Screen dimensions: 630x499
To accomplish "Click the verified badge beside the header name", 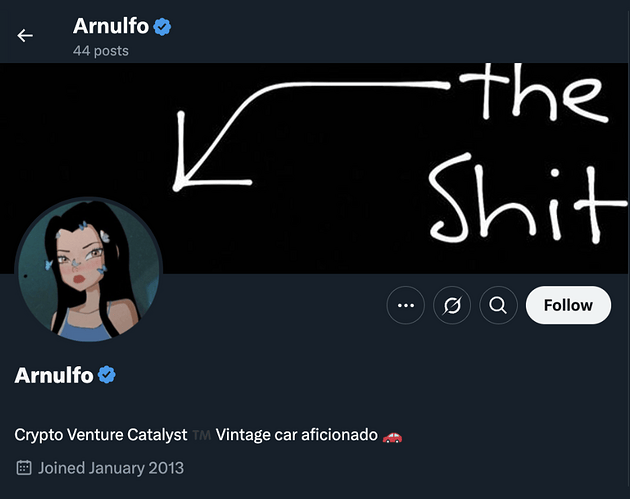I will (162, 27).
